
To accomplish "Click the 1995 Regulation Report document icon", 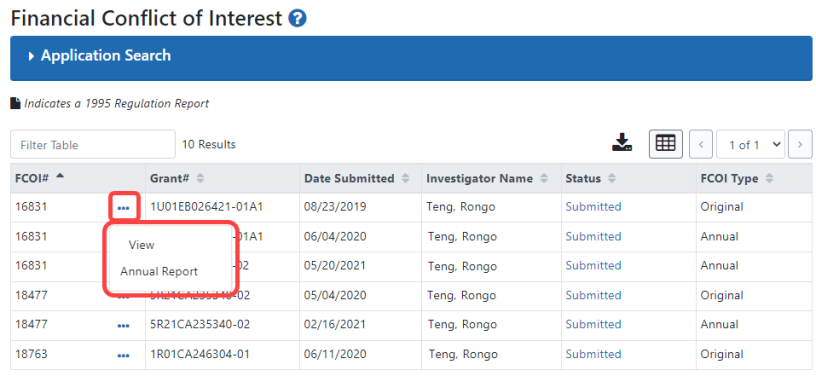I will (x=16, y=103).
